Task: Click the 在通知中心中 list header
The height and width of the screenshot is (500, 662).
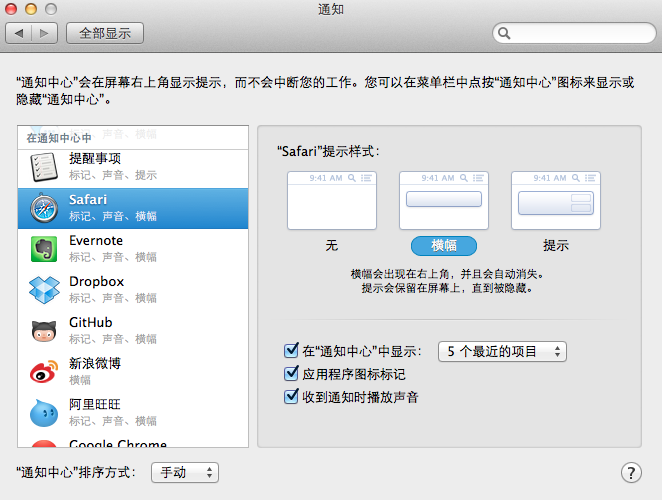Action: pyautogui.click(x=133, y=138)
